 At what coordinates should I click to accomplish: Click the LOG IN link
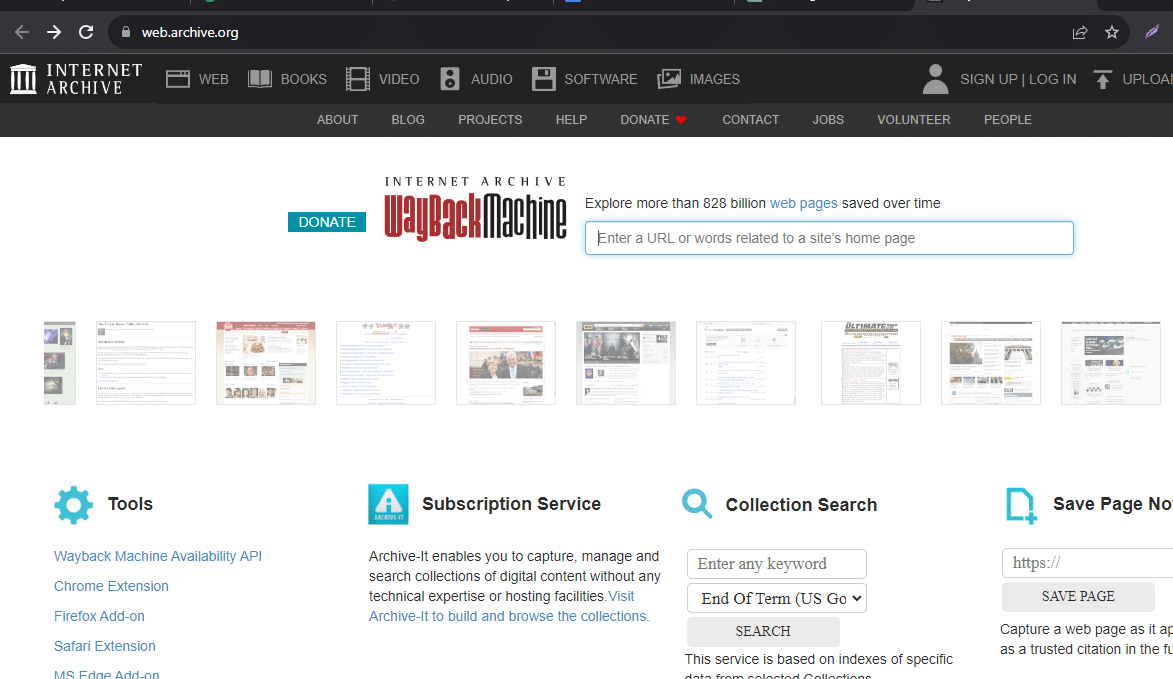tap(1053, 79)
